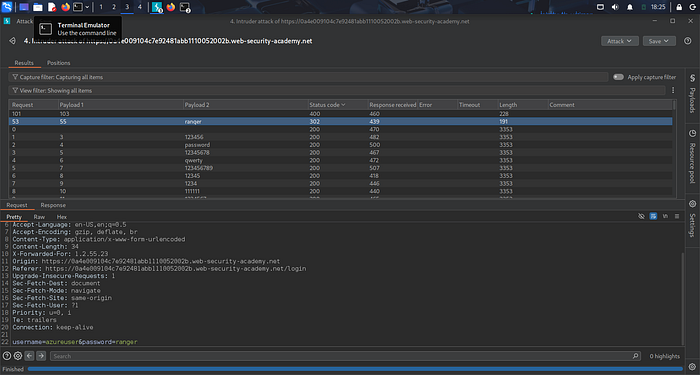Screen dimensions: 700x375
Task: Open the Attack dropdown button
Action: pos(620,41)
